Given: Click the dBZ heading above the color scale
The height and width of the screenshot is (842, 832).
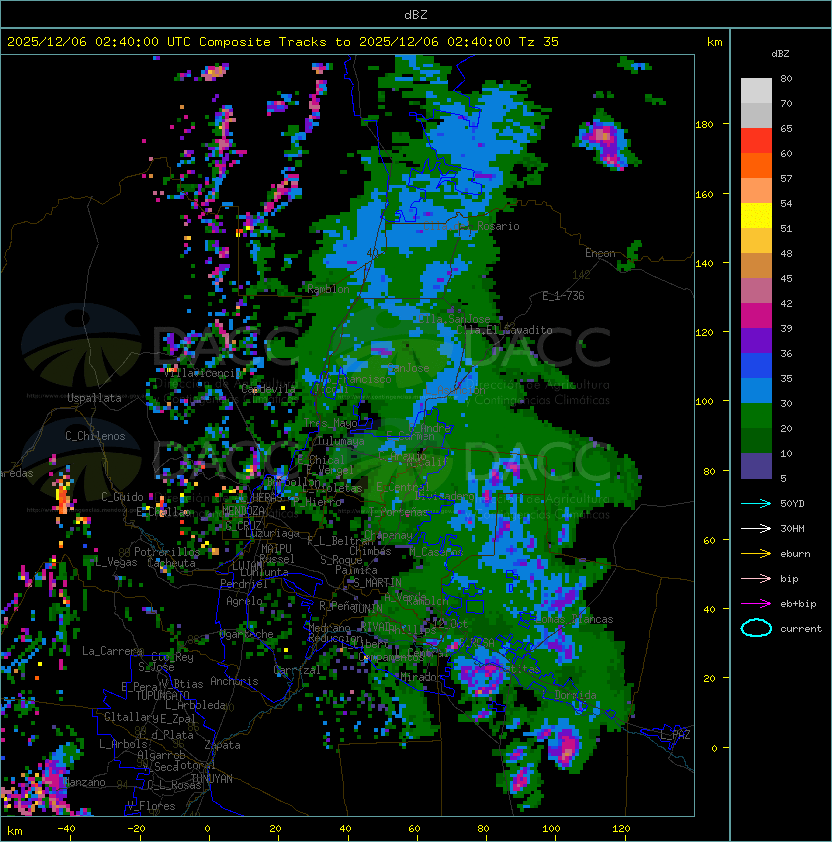Looking at the screenshot, I should pos(780,54).
